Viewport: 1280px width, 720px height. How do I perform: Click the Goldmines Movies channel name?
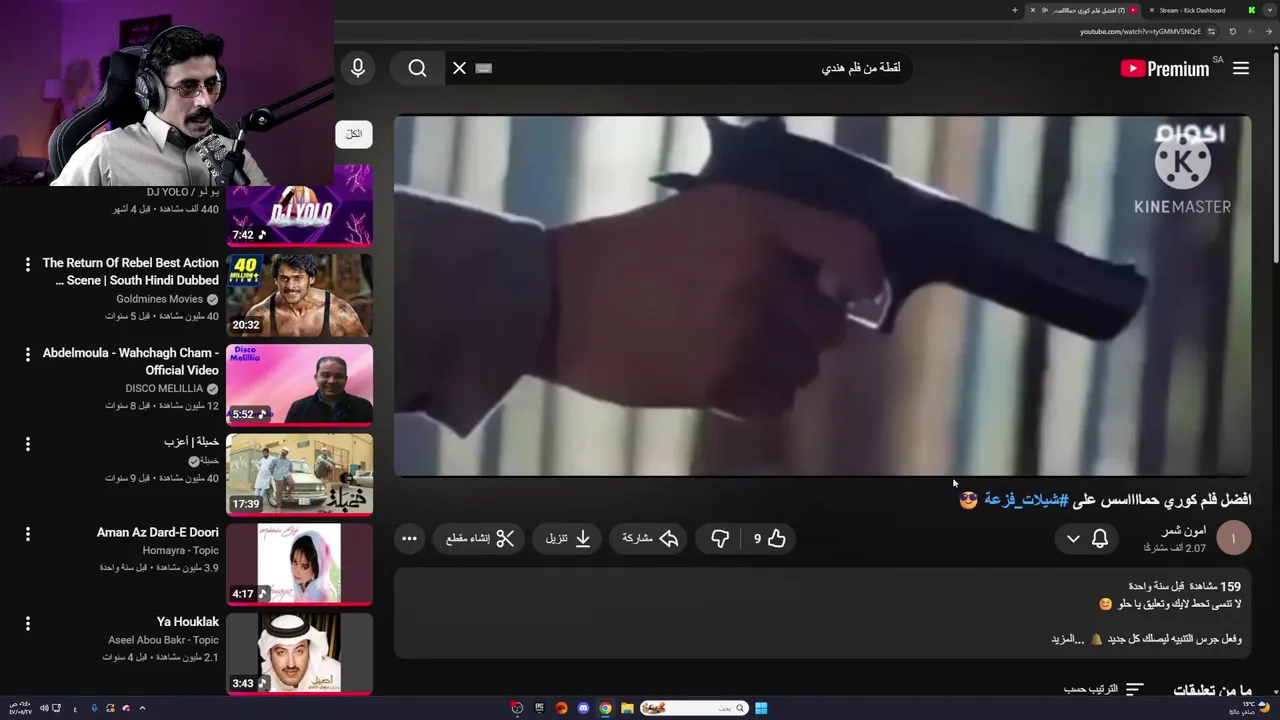[x=160, y=299]
